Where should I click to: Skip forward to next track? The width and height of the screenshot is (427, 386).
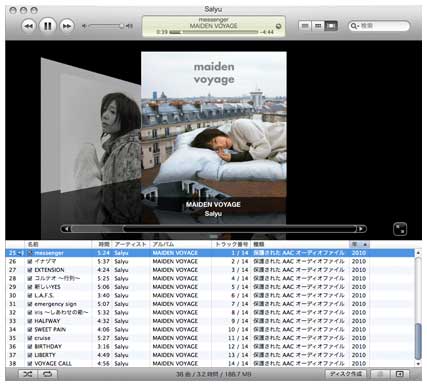point(67,26)
